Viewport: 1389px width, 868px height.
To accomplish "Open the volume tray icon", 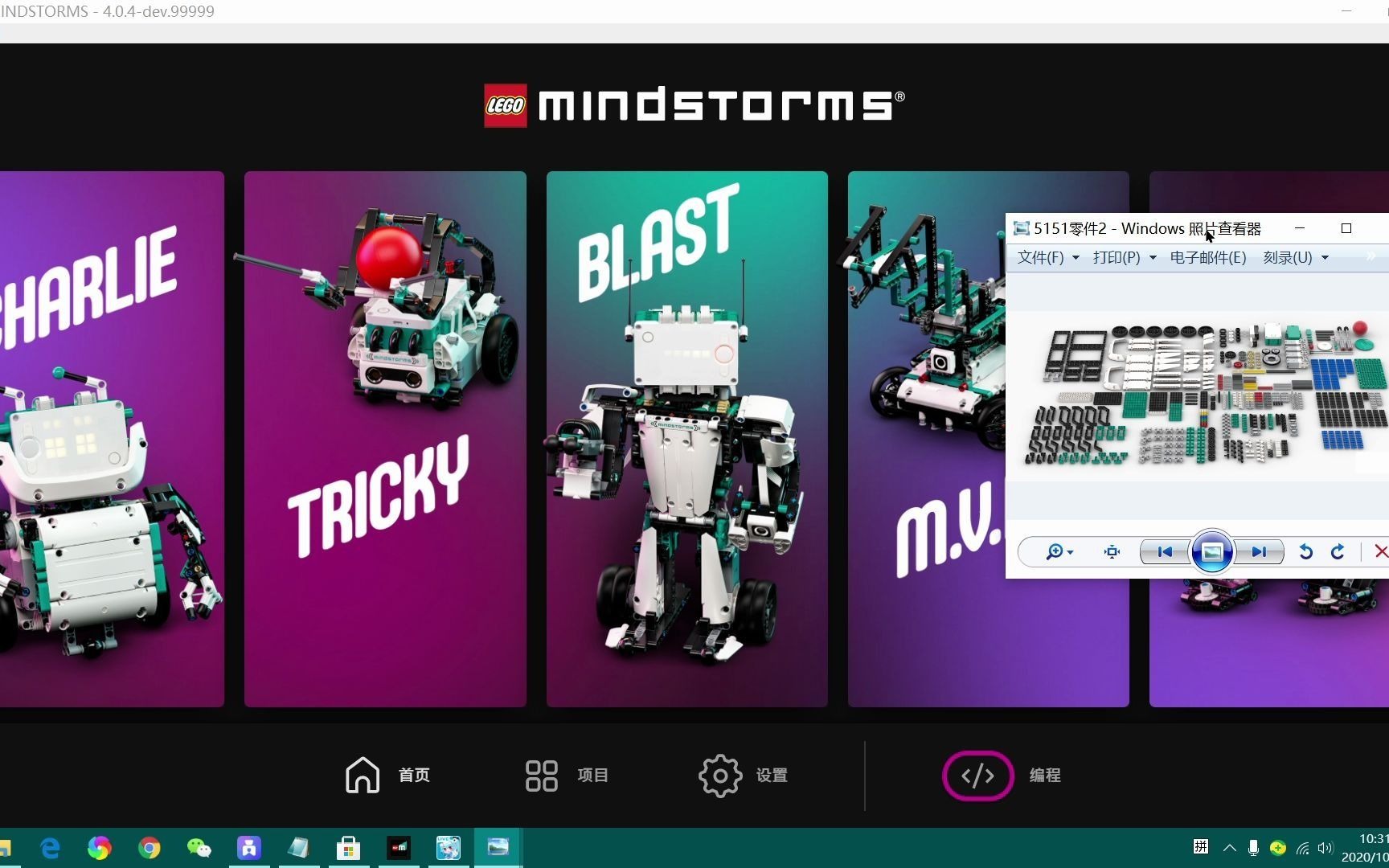I will (1325, 848).
